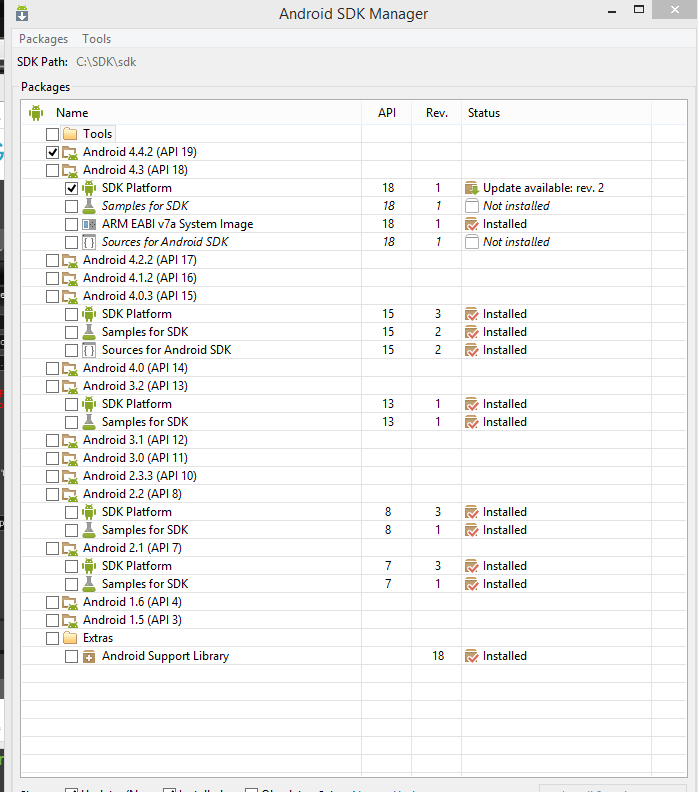
Task: Click revision 18 cell of Android Support Library
Action: (438, 656)
